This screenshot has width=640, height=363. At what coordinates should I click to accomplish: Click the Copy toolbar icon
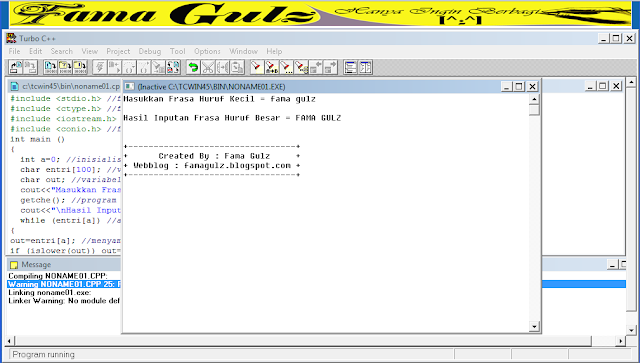point(222,67)
